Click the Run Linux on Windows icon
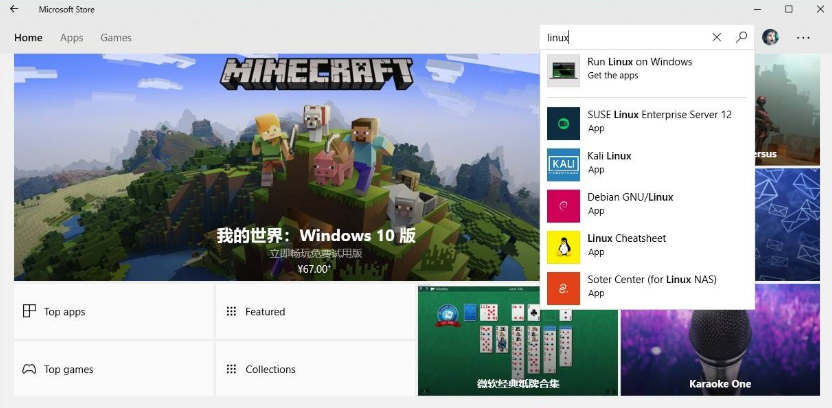The image size is (832, 408). 563,70
